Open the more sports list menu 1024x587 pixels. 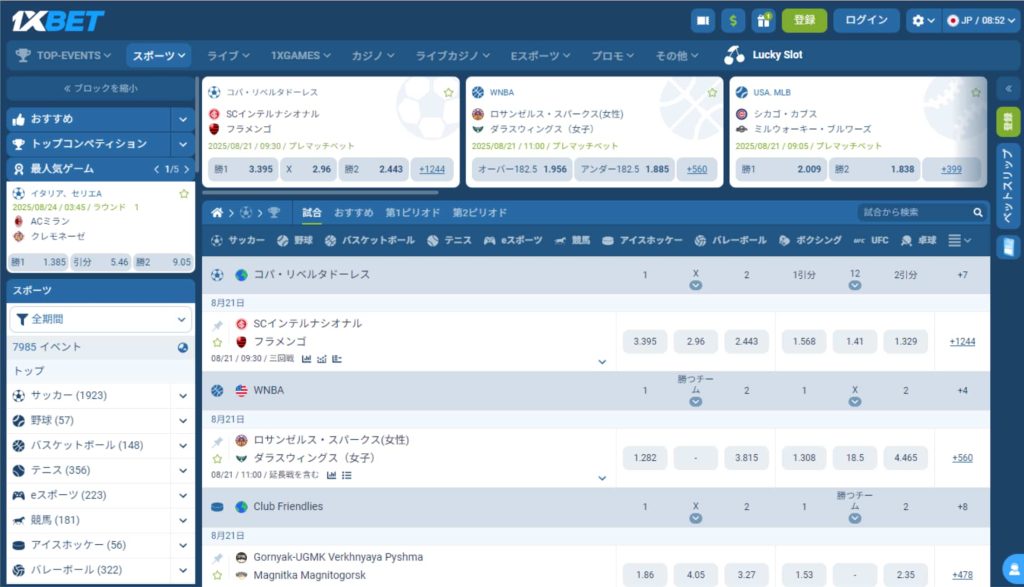[959, 240]
